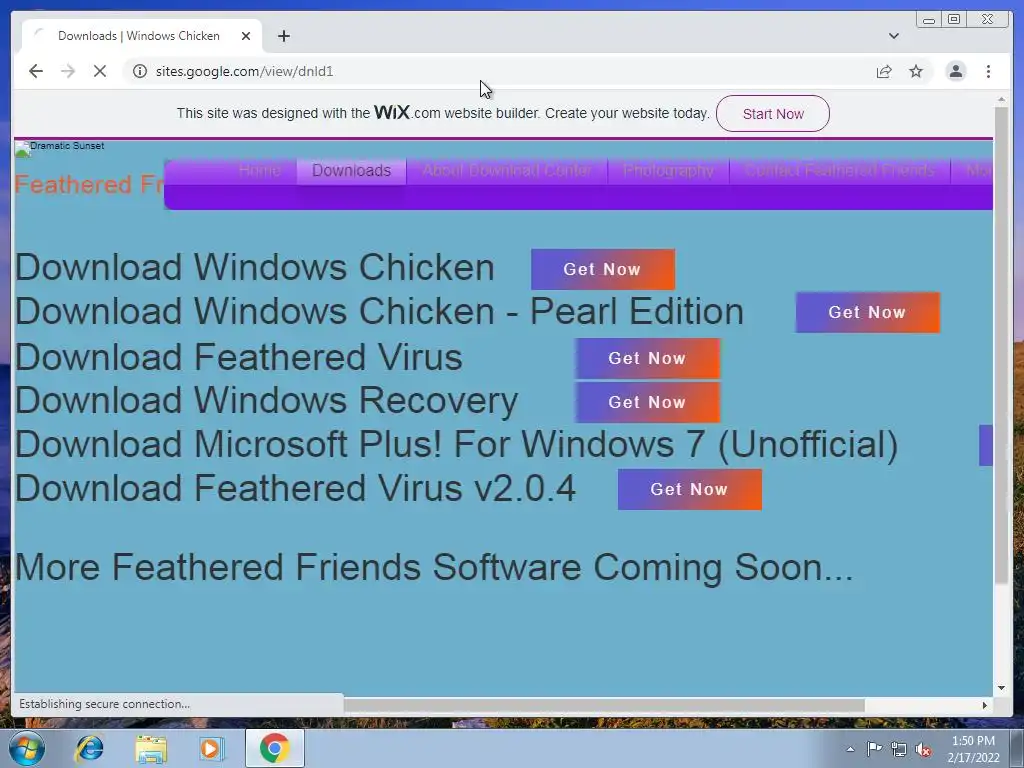Open Contact Feathered Friends page

839,170
